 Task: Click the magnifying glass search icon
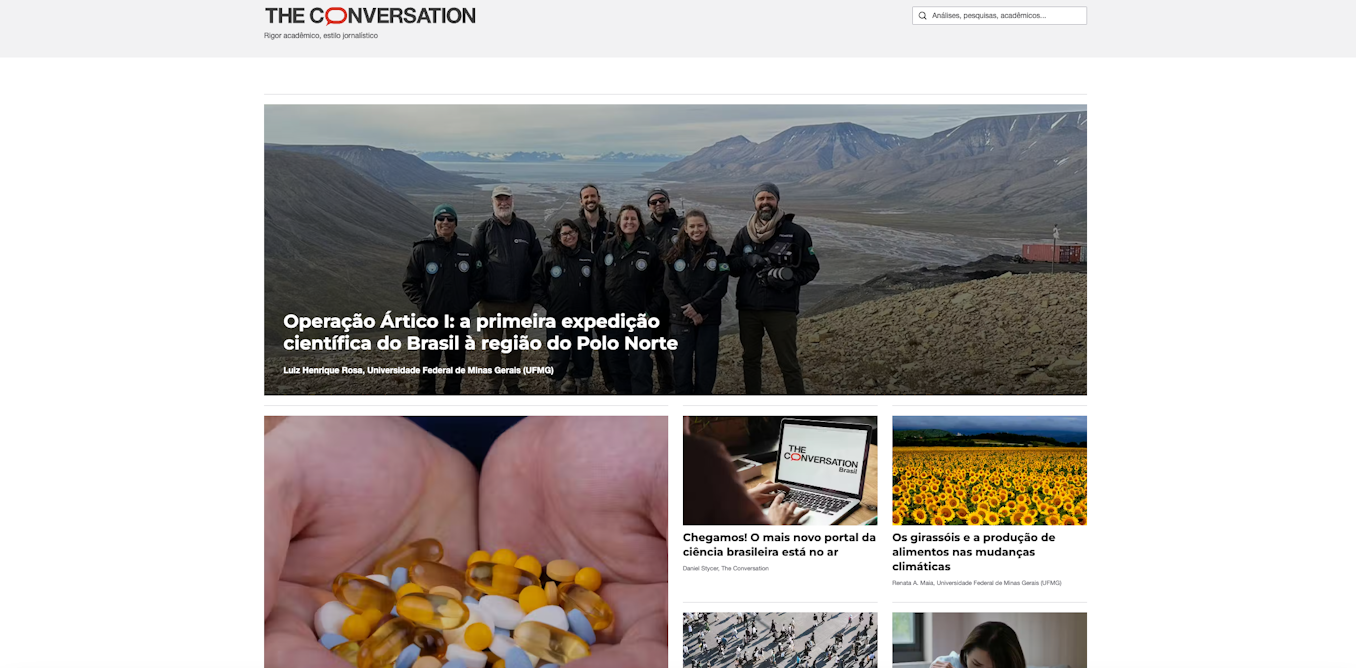pyautogui.click(x=922, y=16)
